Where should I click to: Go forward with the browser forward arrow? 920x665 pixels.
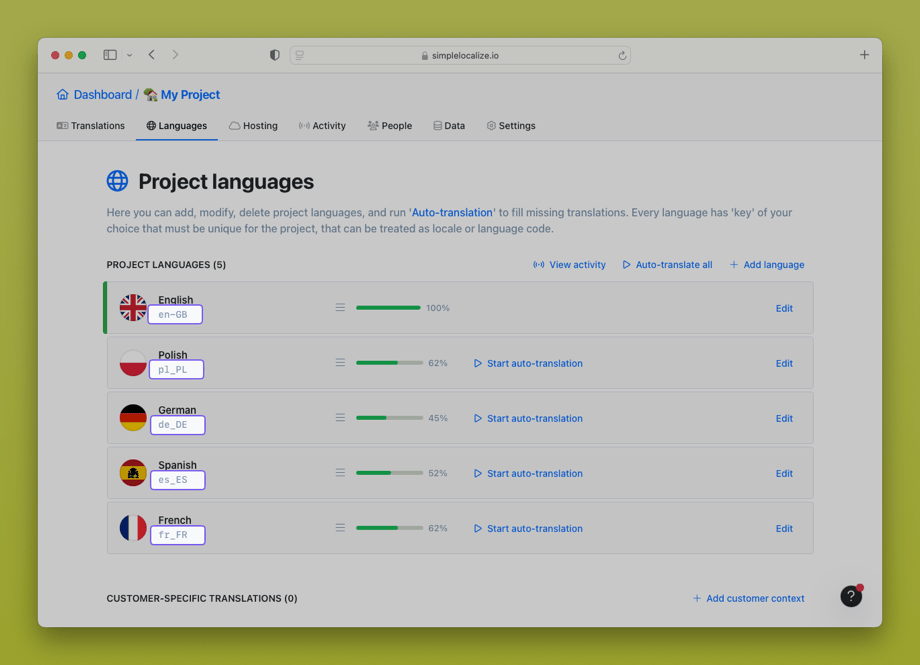[175, 55]
